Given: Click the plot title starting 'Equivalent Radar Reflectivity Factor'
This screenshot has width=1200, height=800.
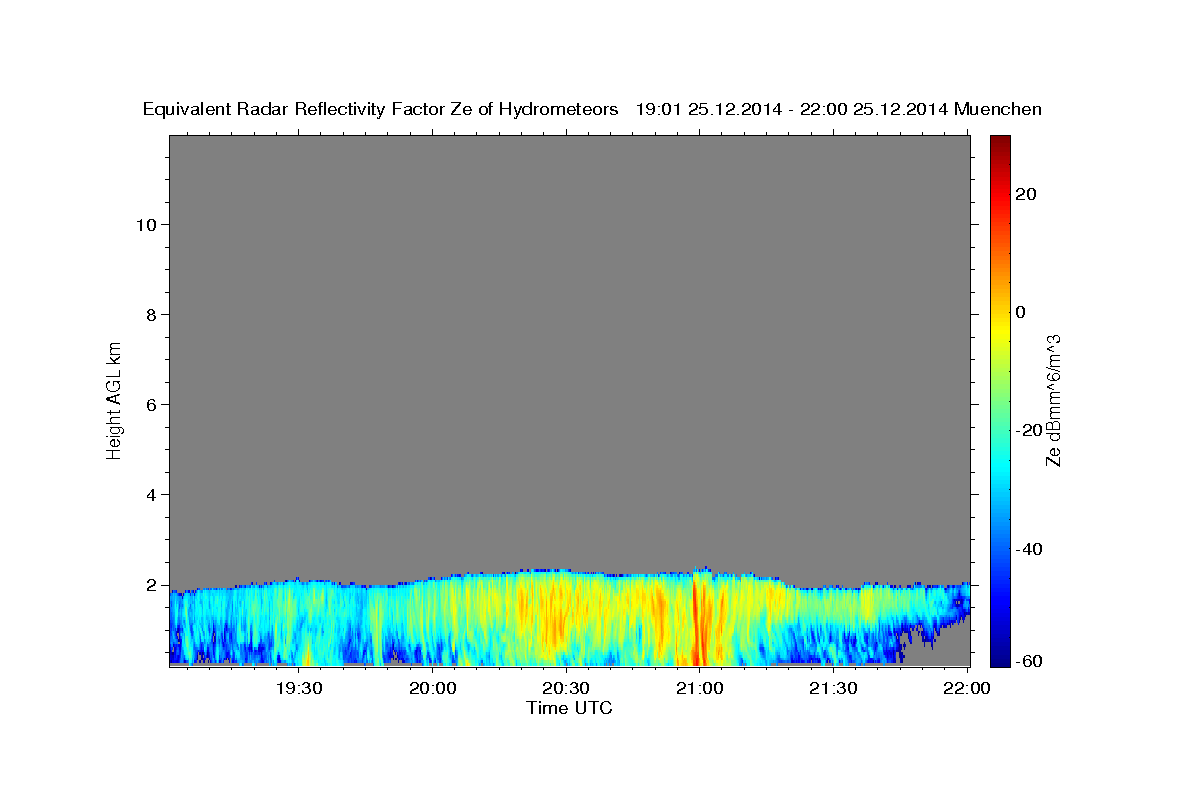Looking at the screenshot, I should click(x=592, y=109).
